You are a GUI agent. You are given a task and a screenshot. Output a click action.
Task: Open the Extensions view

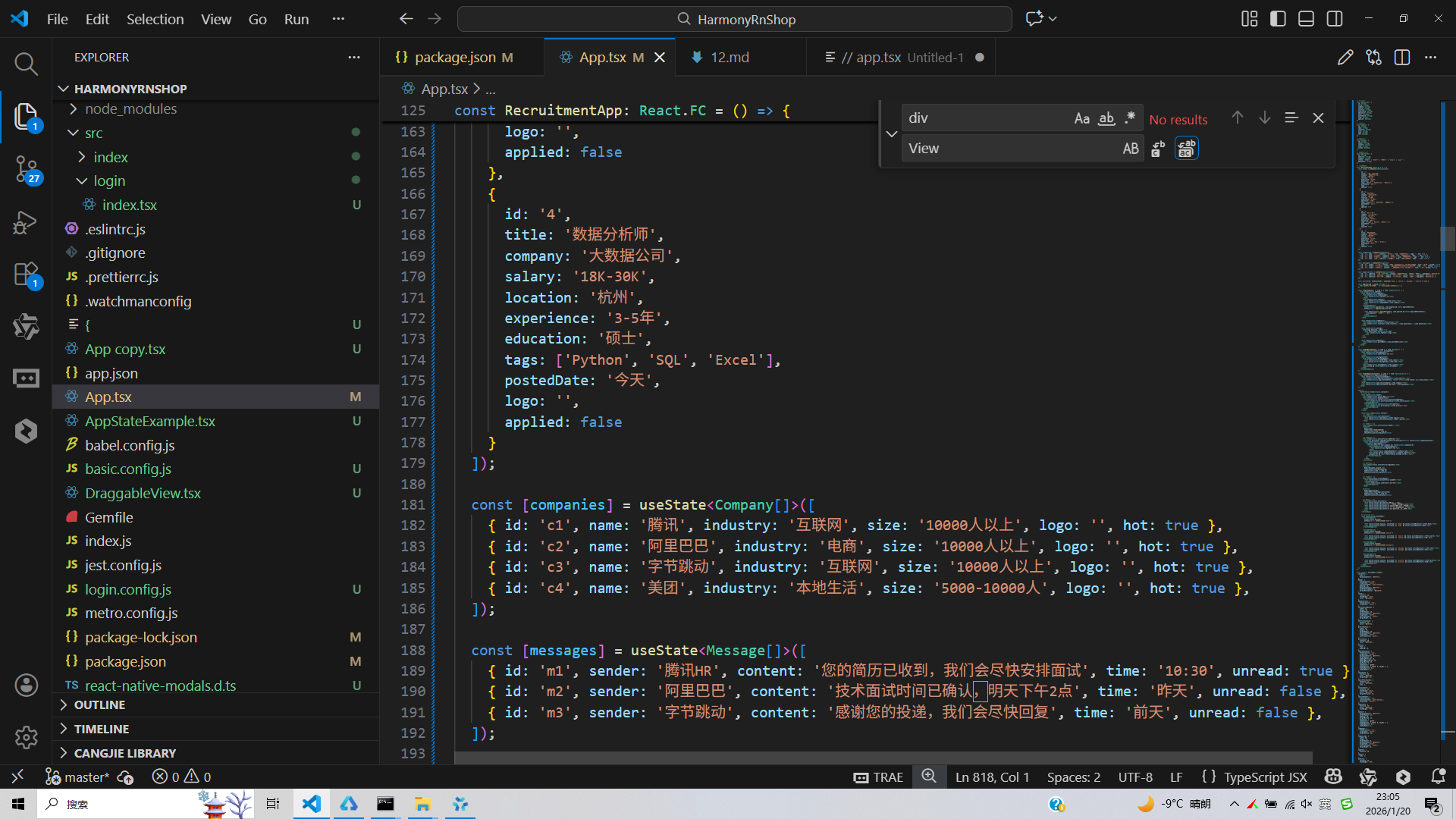point(26,274)
